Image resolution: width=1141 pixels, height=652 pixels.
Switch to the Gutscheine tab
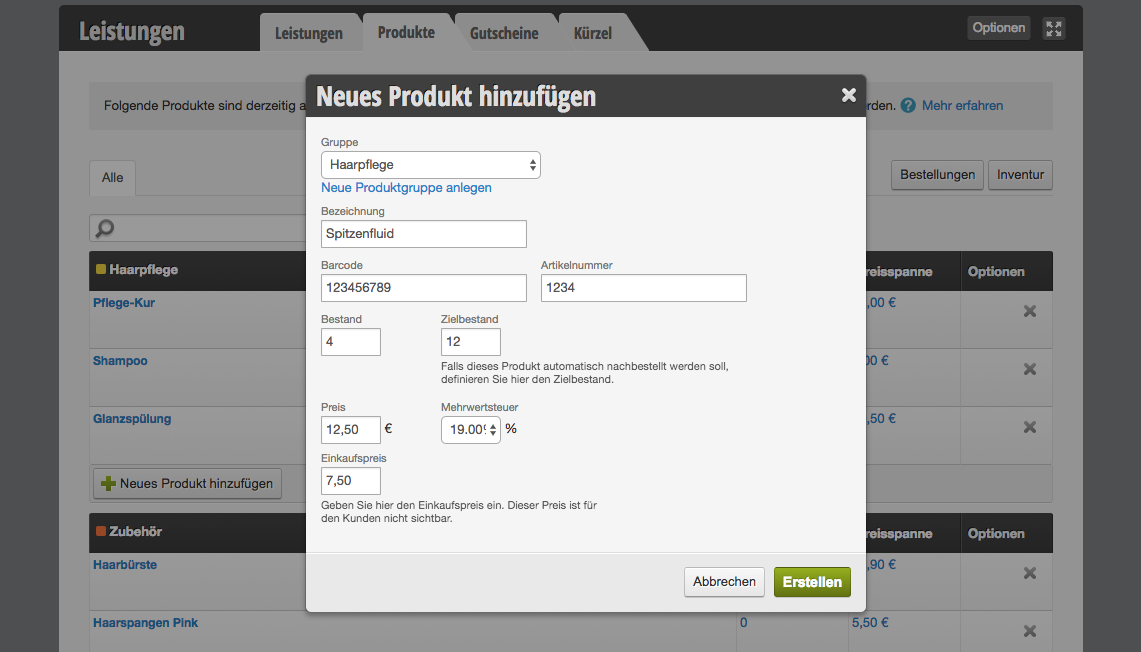[504, 33]
